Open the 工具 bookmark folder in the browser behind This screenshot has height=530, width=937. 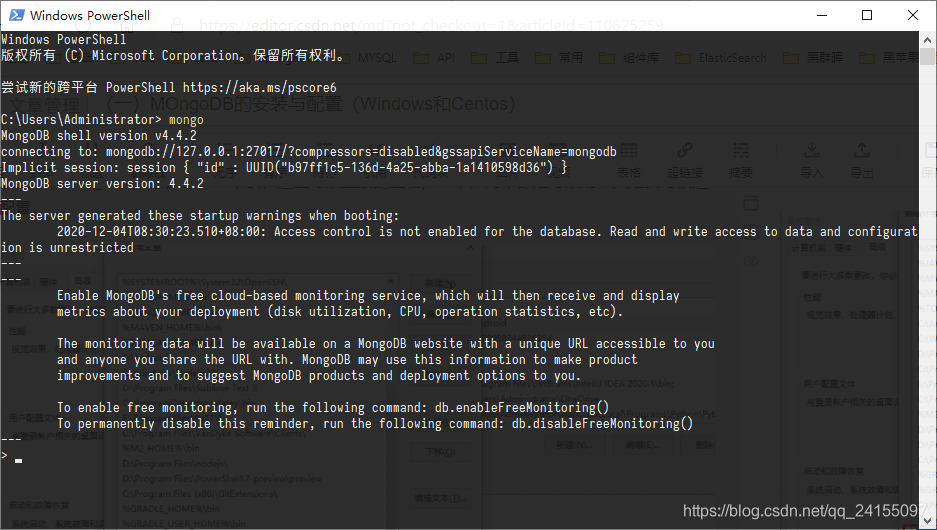pyautogui.click(x=495, y=58)
